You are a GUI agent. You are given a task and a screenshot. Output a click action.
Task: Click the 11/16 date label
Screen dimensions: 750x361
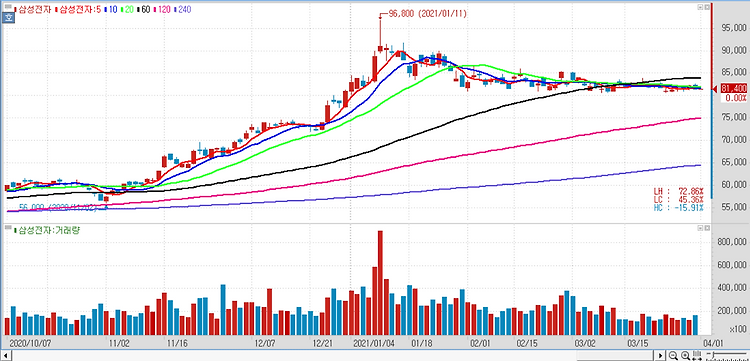pos(177,343)
